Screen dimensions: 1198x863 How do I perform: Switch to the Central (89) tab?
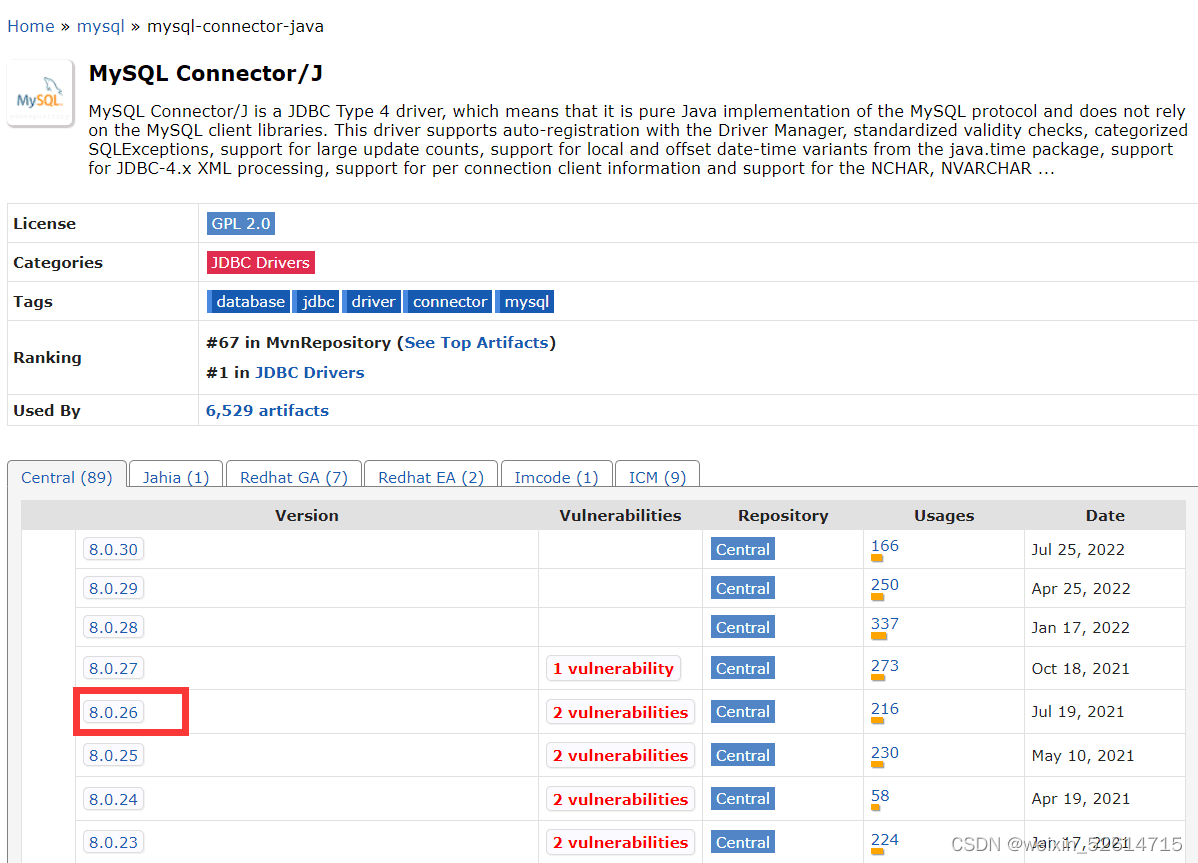66,477
